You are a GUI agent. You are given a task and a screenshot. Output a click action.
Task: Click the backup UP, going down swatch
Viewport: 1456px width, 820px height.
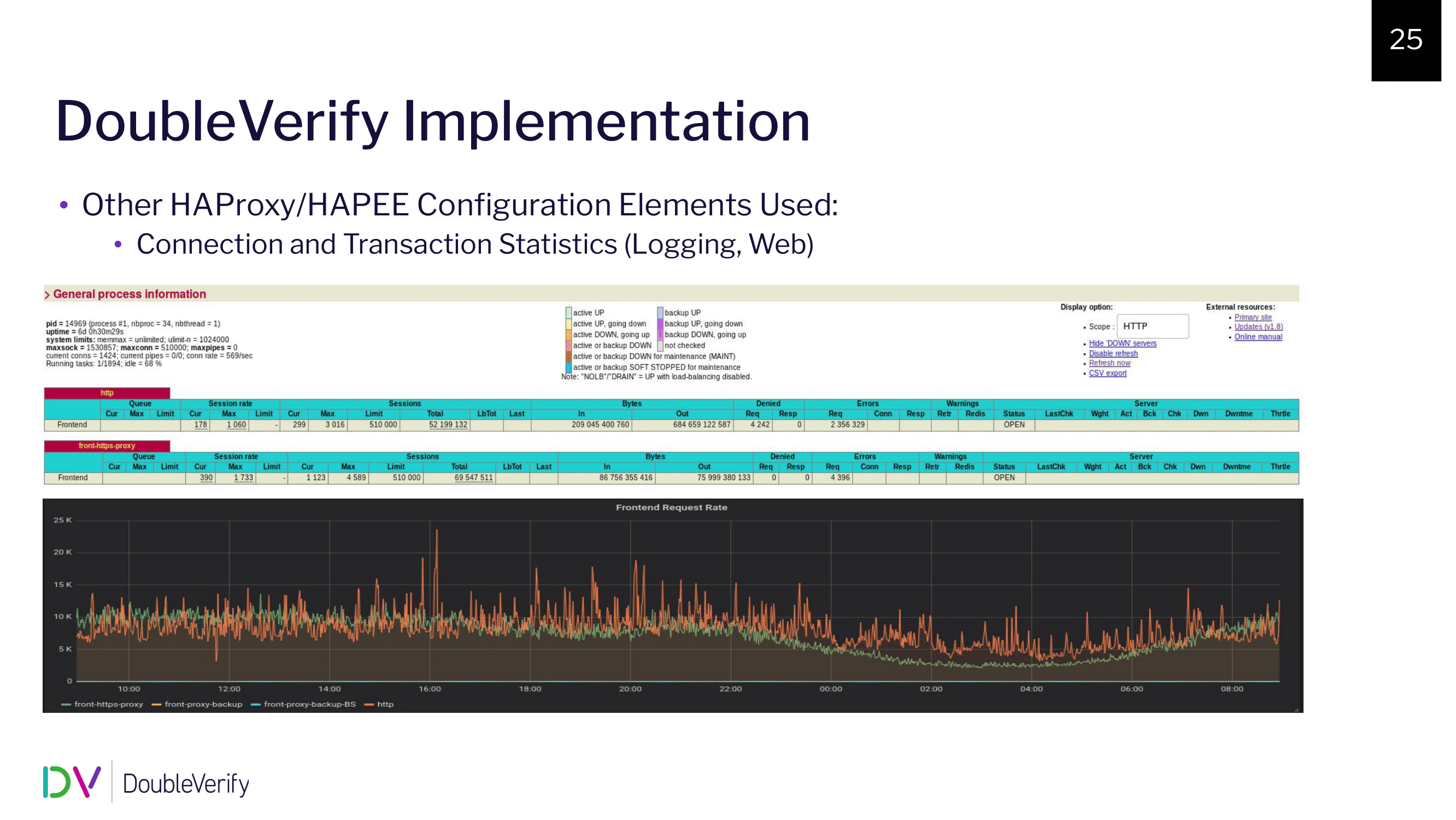click(660, 324)
